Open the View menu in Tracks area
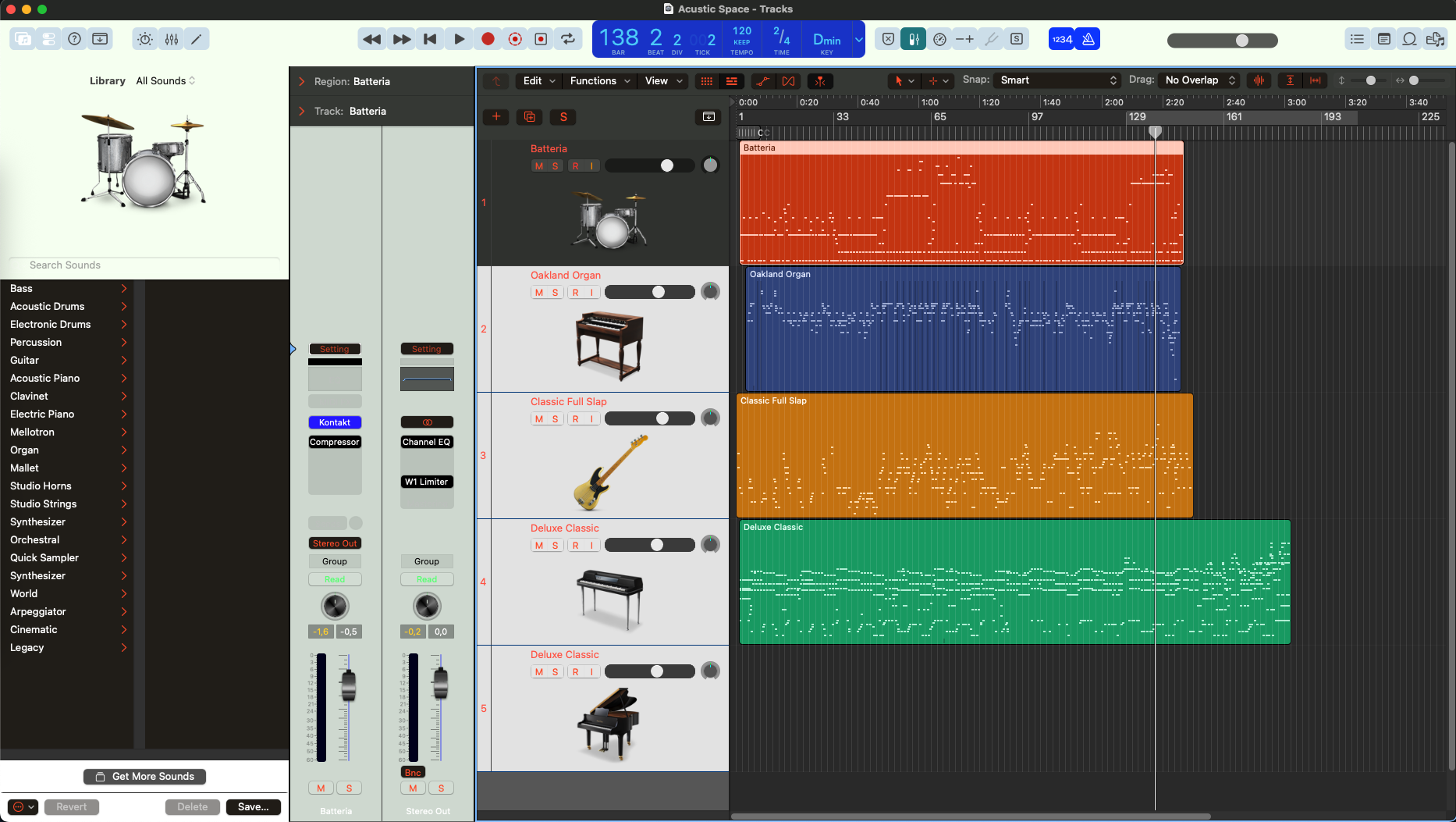The height and width of the screenshot is (822, 1456). [663, 80]
